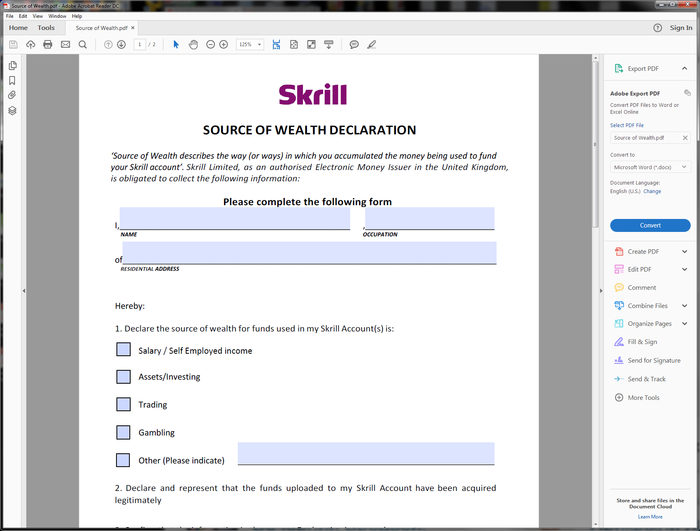Screen dimensions: 700x531
Task: Click the vertical document scrollbar thumb
Action: coord(596,145)
